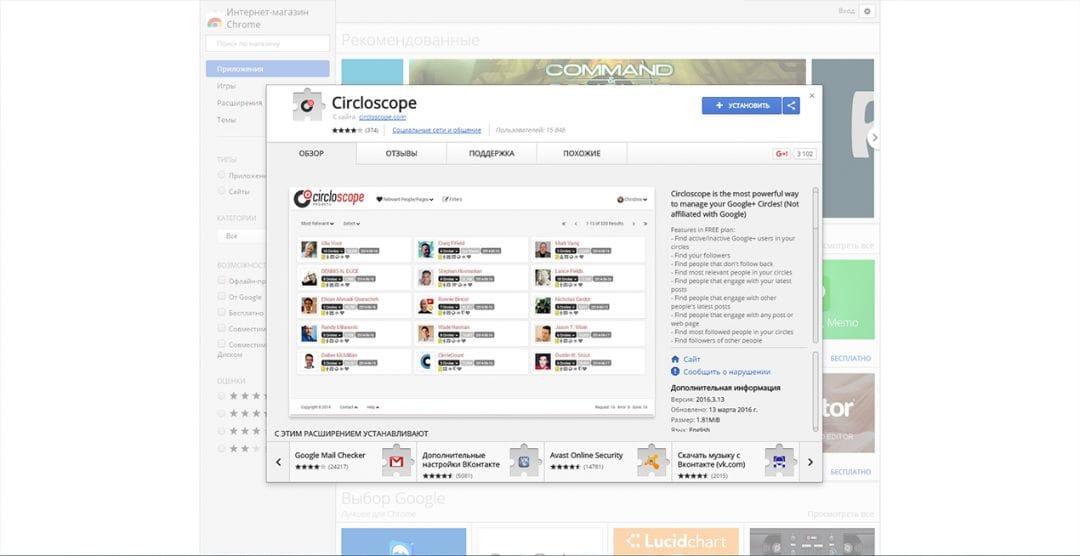The image size is (1080, 556).
Task: Select Расширения in the sidebar
Action: [240, 103]
